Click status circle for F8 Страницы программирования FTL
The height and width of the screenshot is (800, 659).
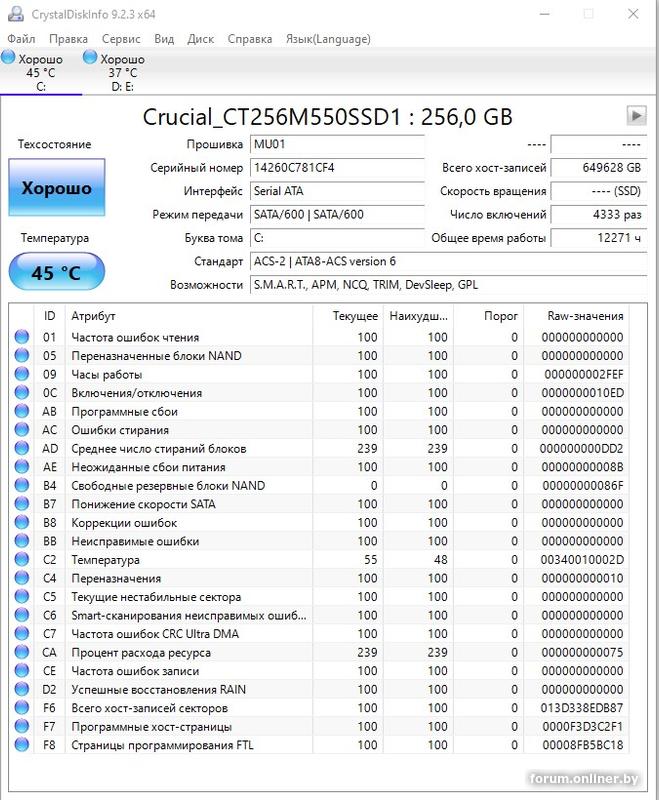22,744
